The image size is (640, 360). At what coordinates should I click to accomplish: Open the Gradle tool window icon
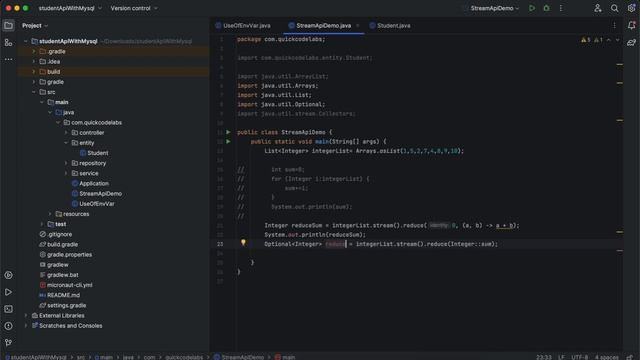tap(631, 42)
